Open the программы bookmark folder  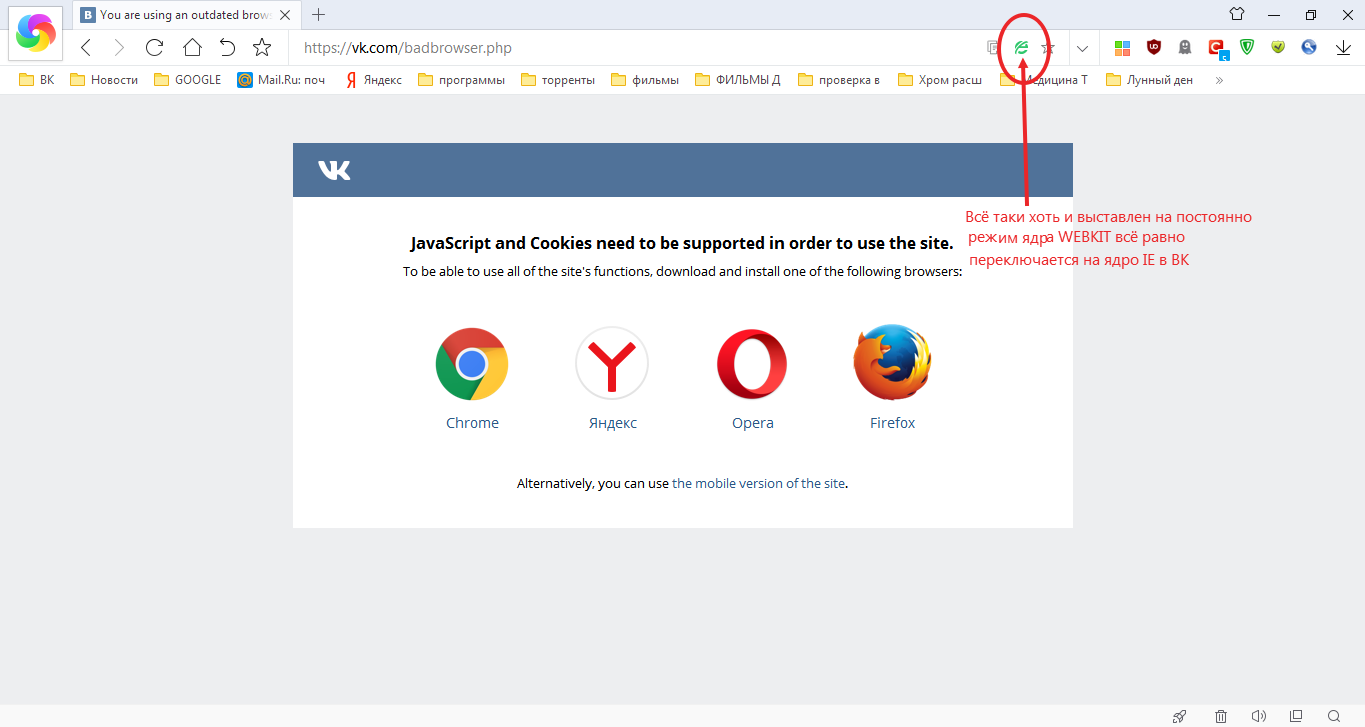(x=461, y=80)
